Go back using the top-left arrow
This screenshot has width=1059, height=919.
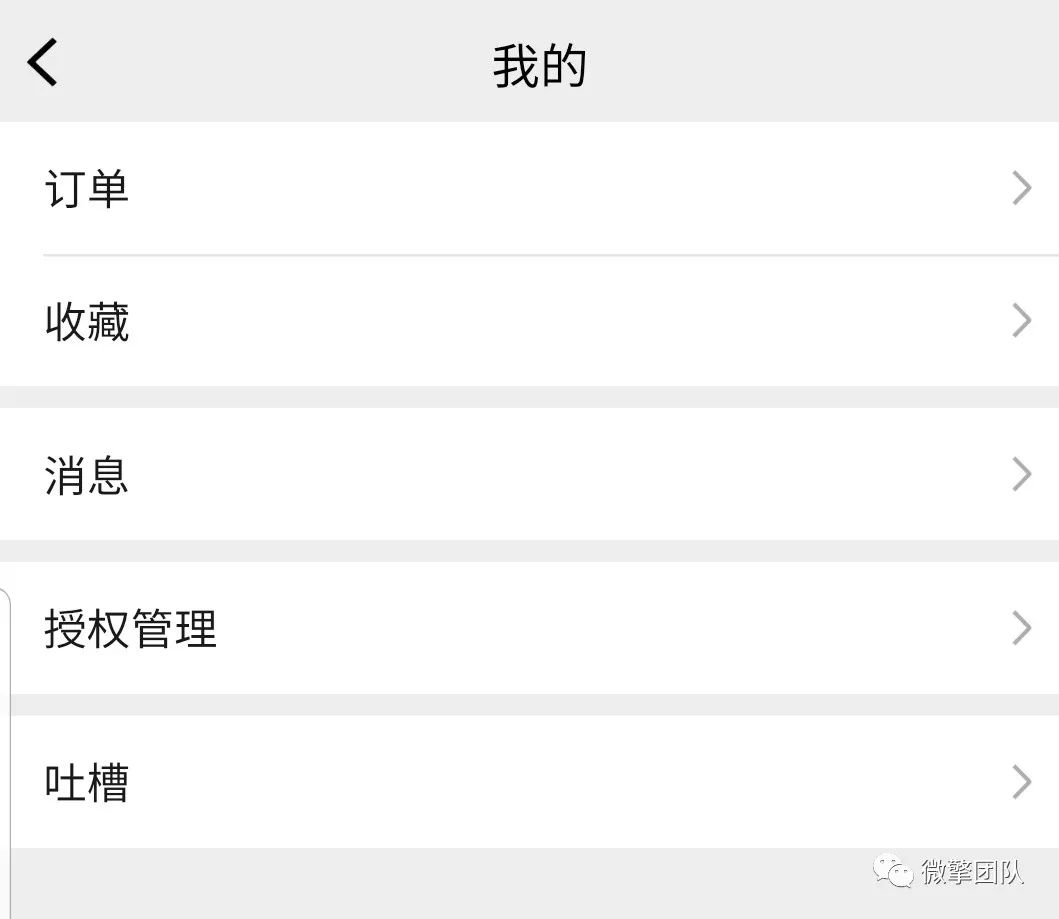pos(42,62)
